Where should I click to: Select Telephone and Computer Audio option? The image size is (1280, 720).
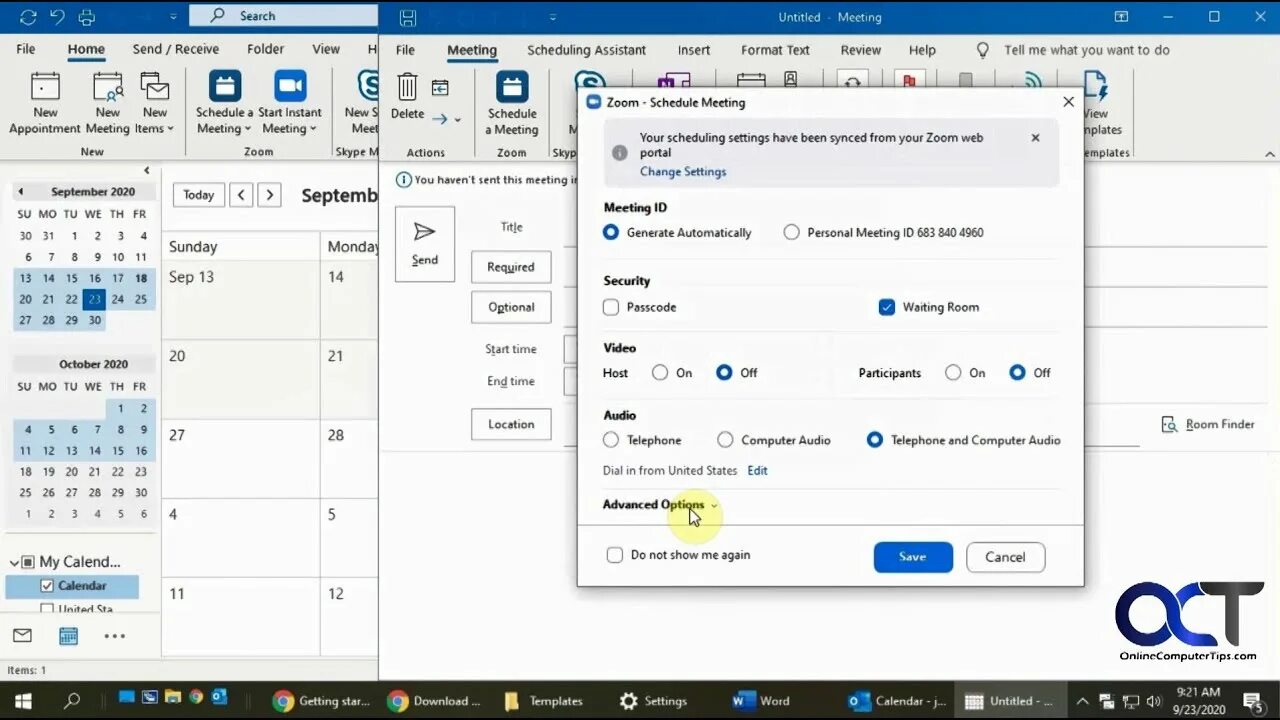tap(875, 440)
